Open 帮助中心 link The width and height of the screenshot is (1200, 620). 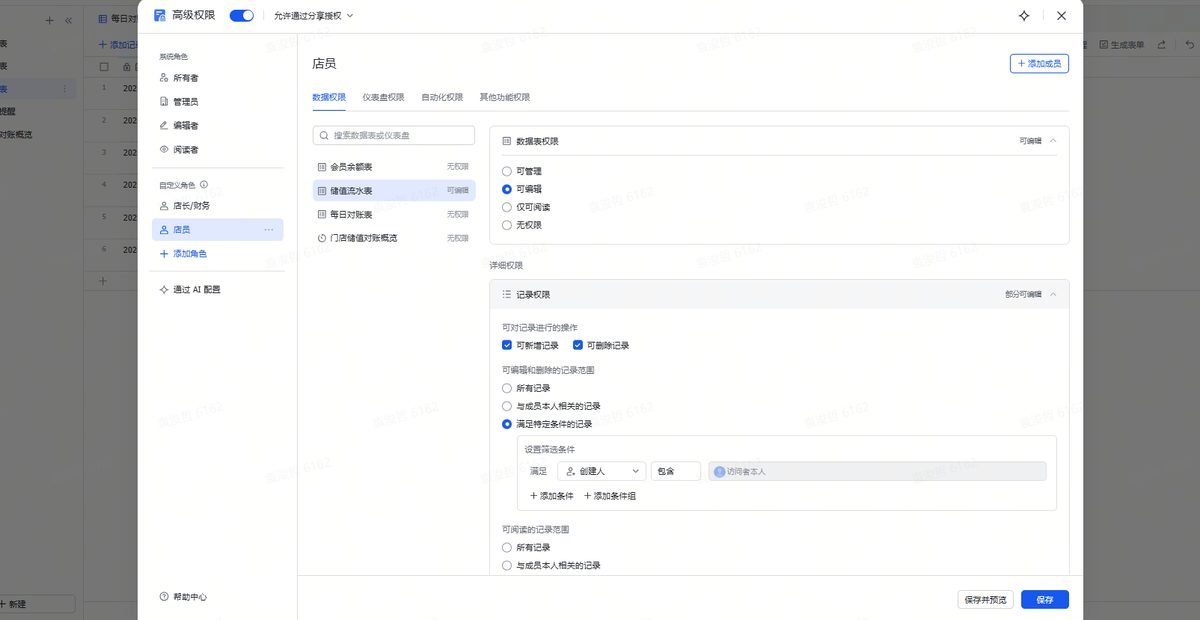coord(183,597)
